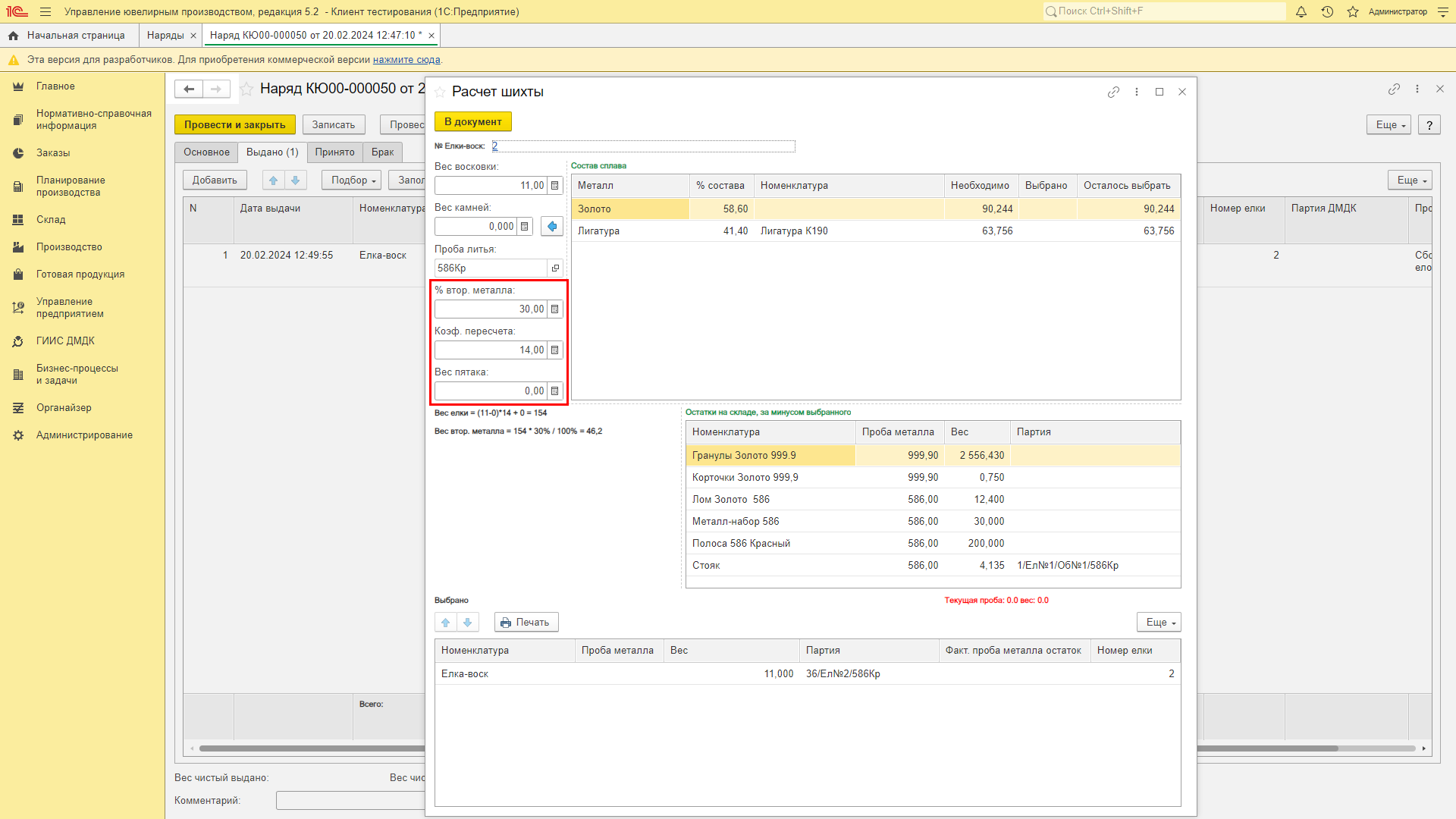Add Расчет шихты to favorites star
Image resolution: width=1456 pixels, height=819 pixels.
click(x=440, y=92)
